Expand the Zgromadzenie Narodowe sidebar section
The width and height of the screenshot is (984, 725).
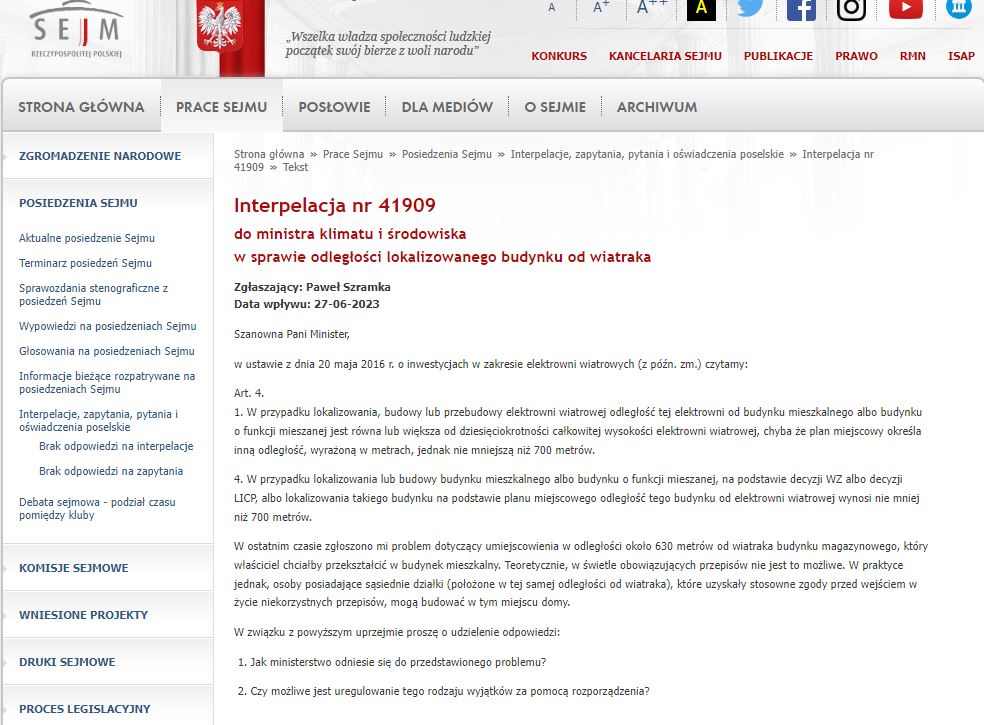[100, 156]
